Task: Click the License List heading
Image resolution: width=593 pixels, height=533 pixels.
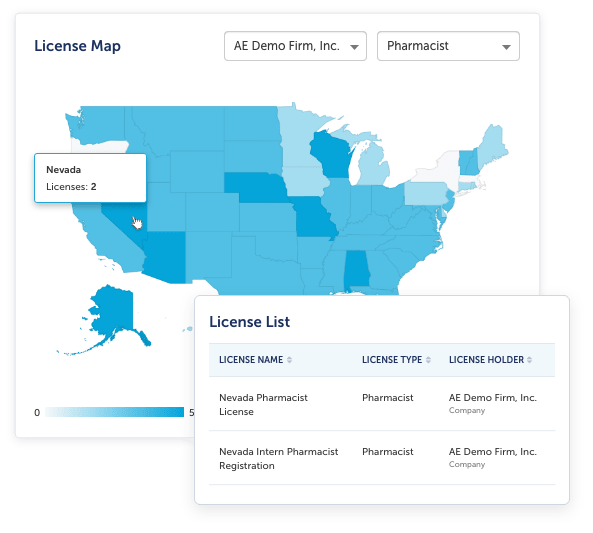Action: pos(250,322)
